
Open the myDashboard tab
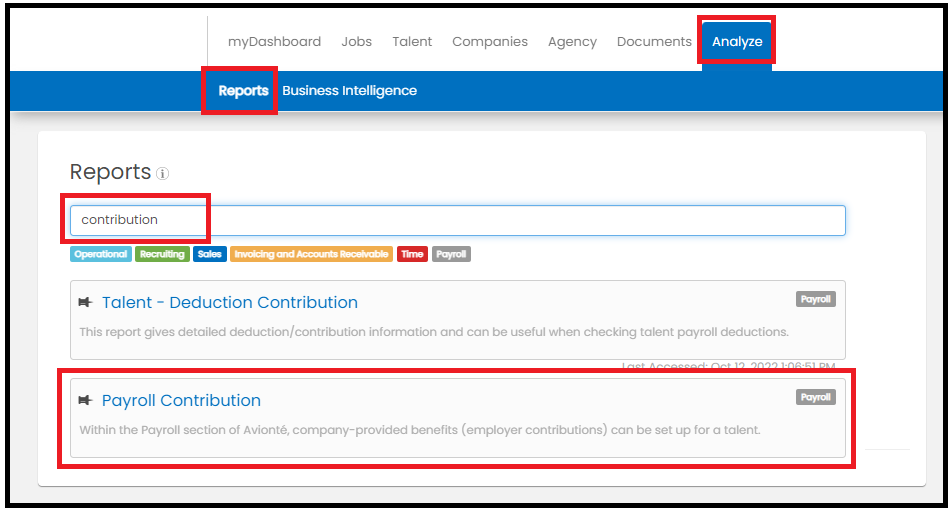point(274,42)
